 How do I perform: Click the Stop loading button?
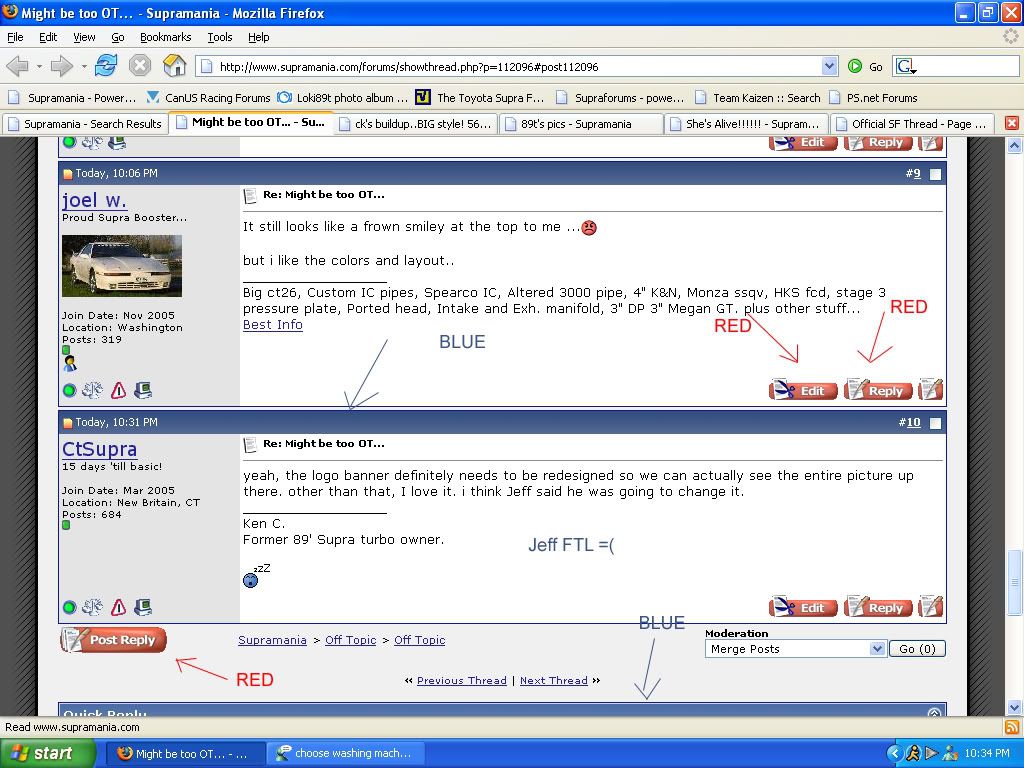[x=140, y=66]
